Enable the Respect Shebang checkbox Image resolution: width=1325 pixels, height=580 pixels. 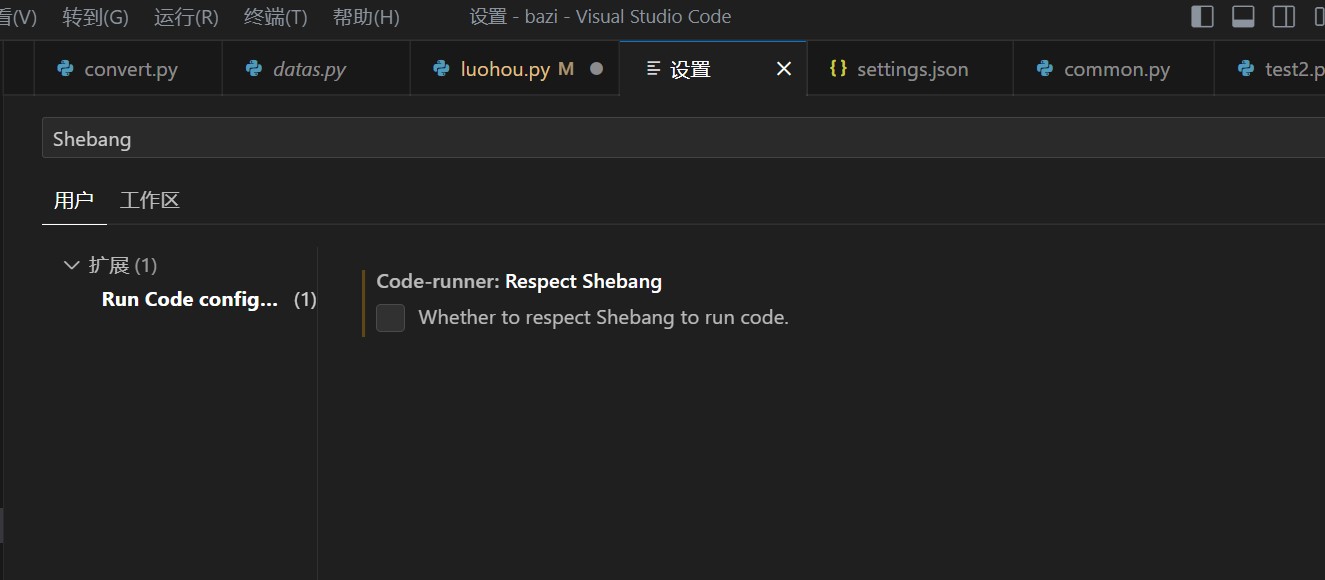click(390, 318)
